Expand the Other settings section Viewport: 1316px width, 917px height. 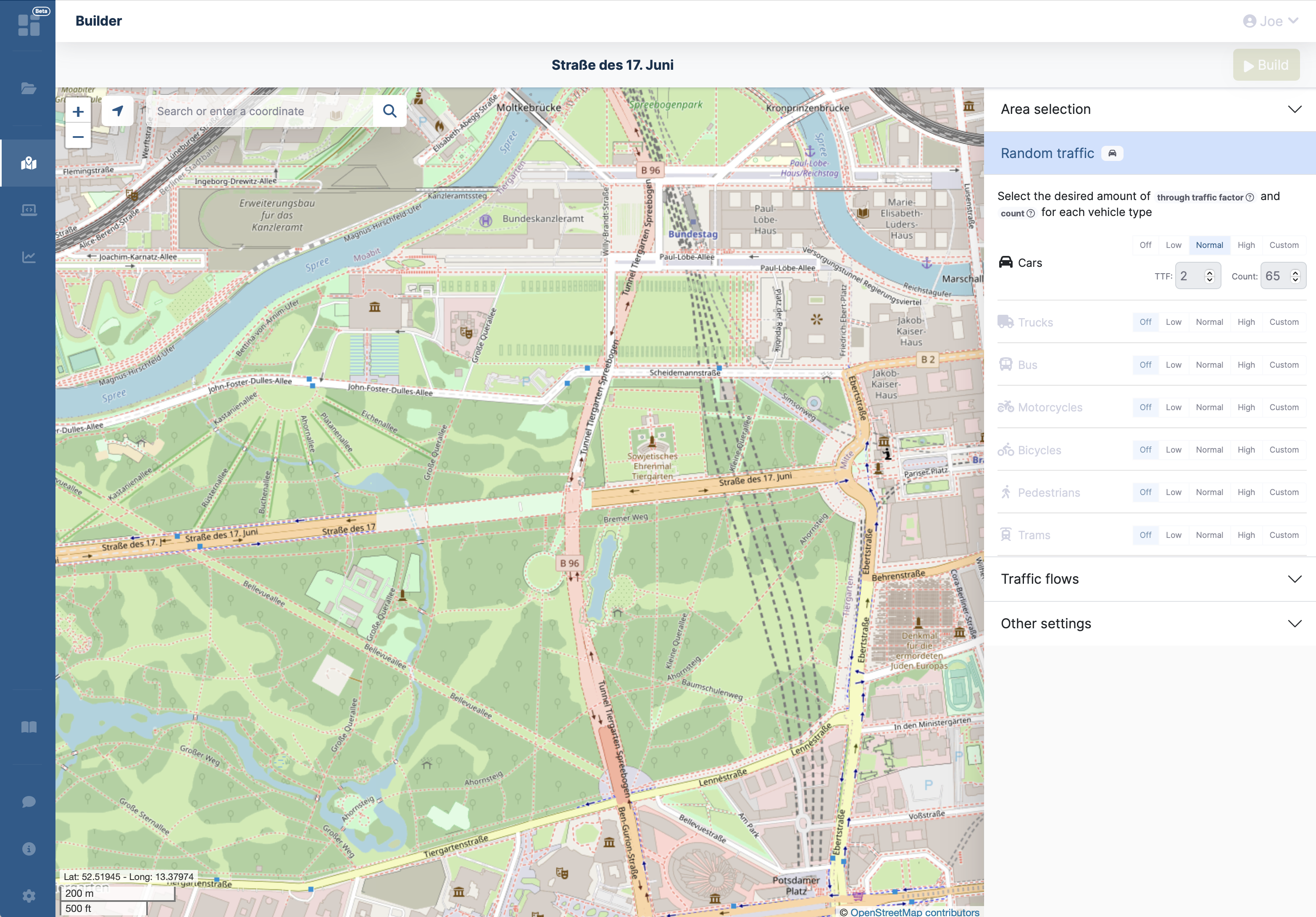1150,624
